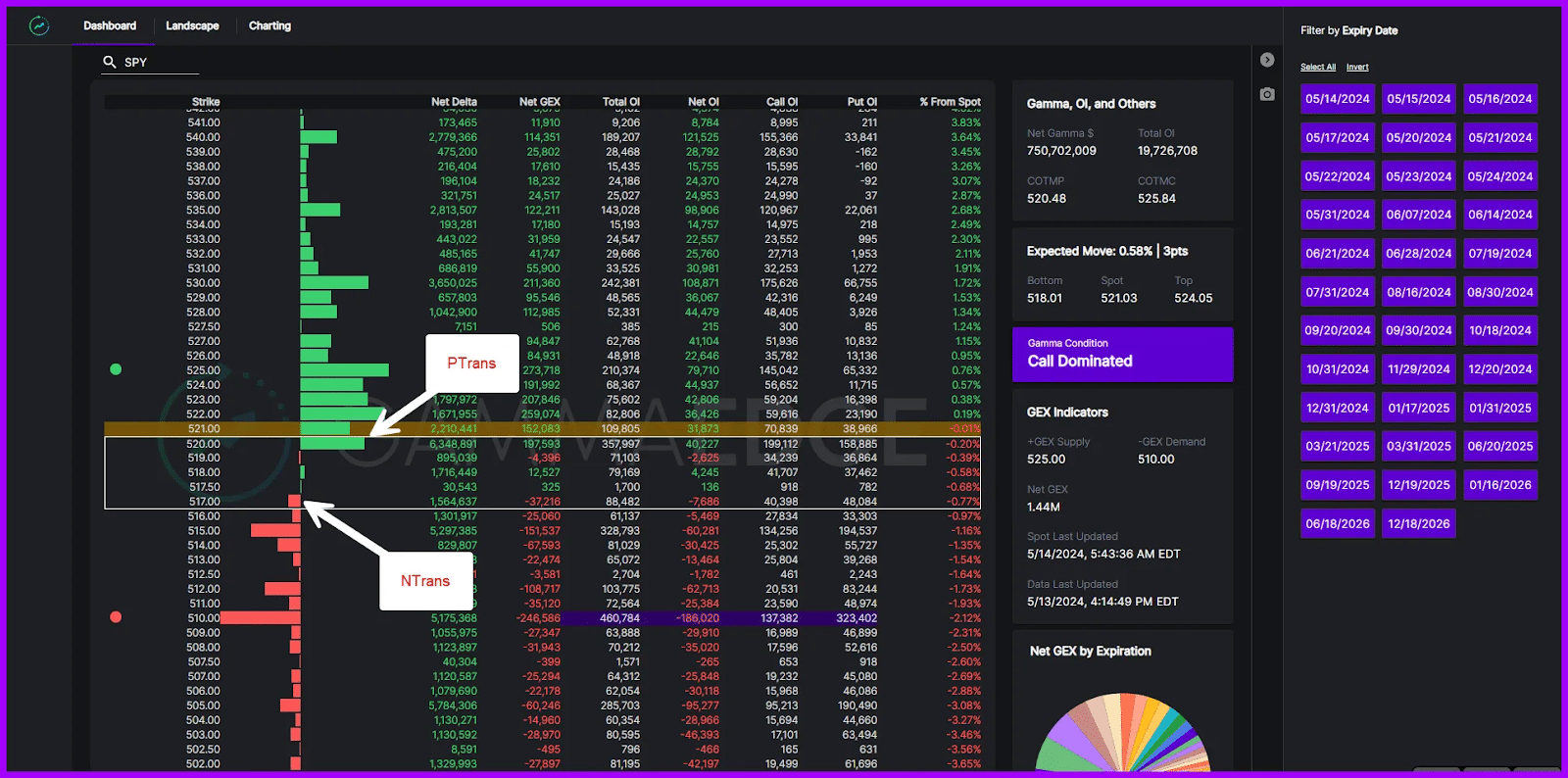Click the Invert link
Image resolution: width=1568 pixels, height=778 pixels.
(1356, 68)
